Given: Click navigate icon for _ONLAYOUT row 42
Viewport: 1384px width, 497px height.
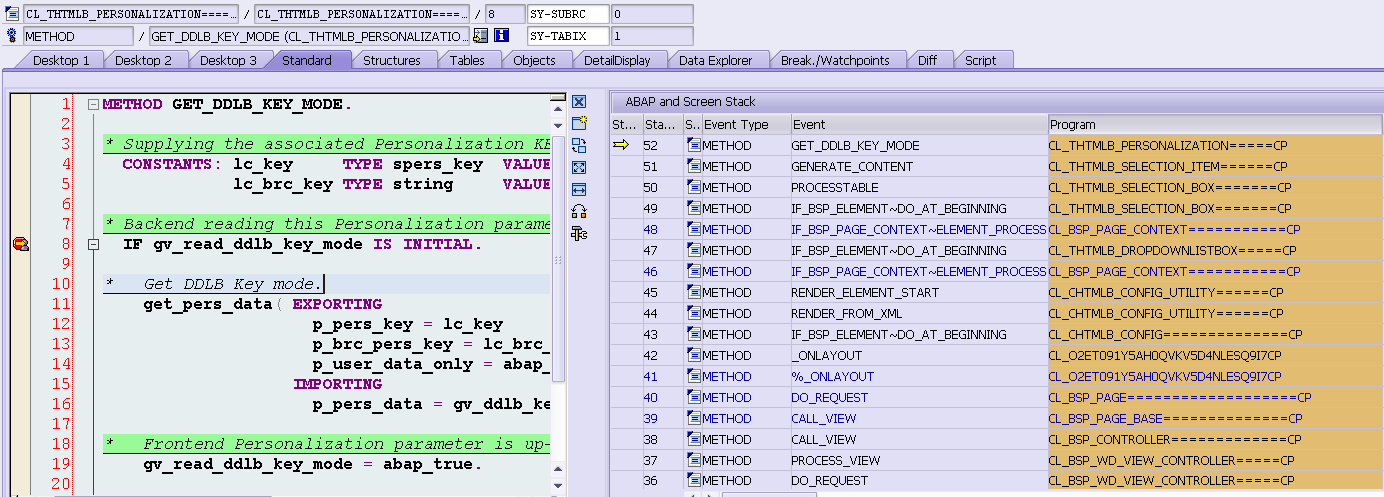Looking at the screenshot, I should 694,355.
